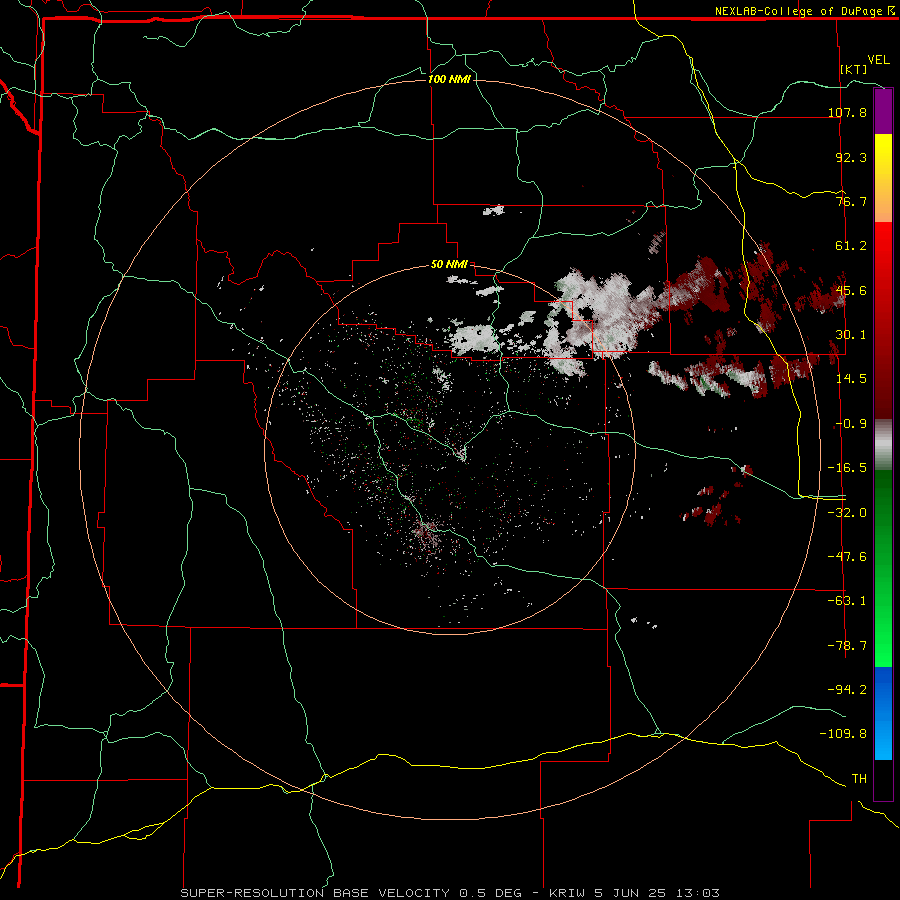Viewport: 900px width, 900px height.
Task: Click the VEL legend title
Action: [878, 60]
